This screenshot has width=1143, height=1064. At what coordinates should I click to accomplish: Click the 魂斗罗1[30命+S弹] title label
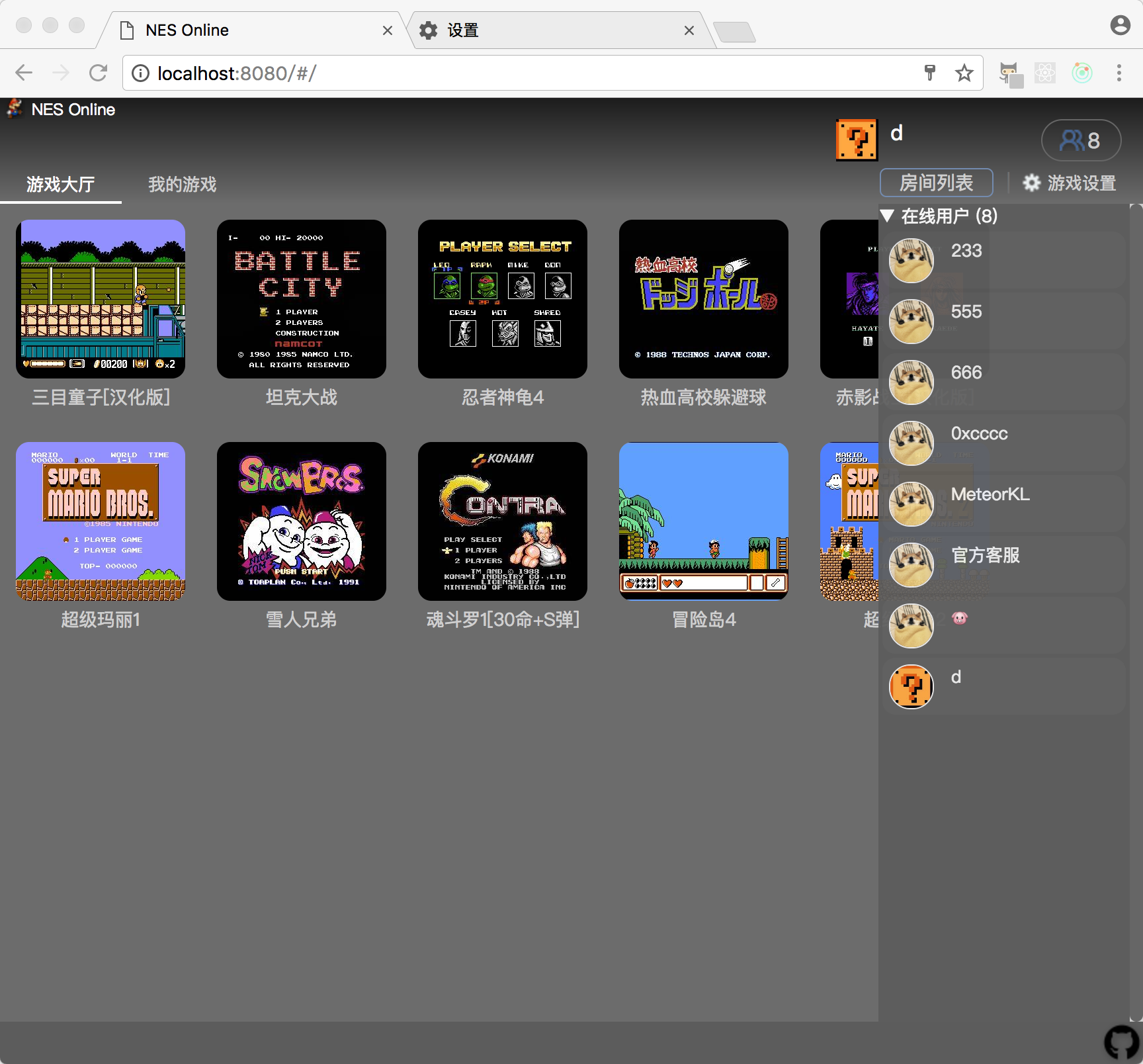tap(503, 619)
